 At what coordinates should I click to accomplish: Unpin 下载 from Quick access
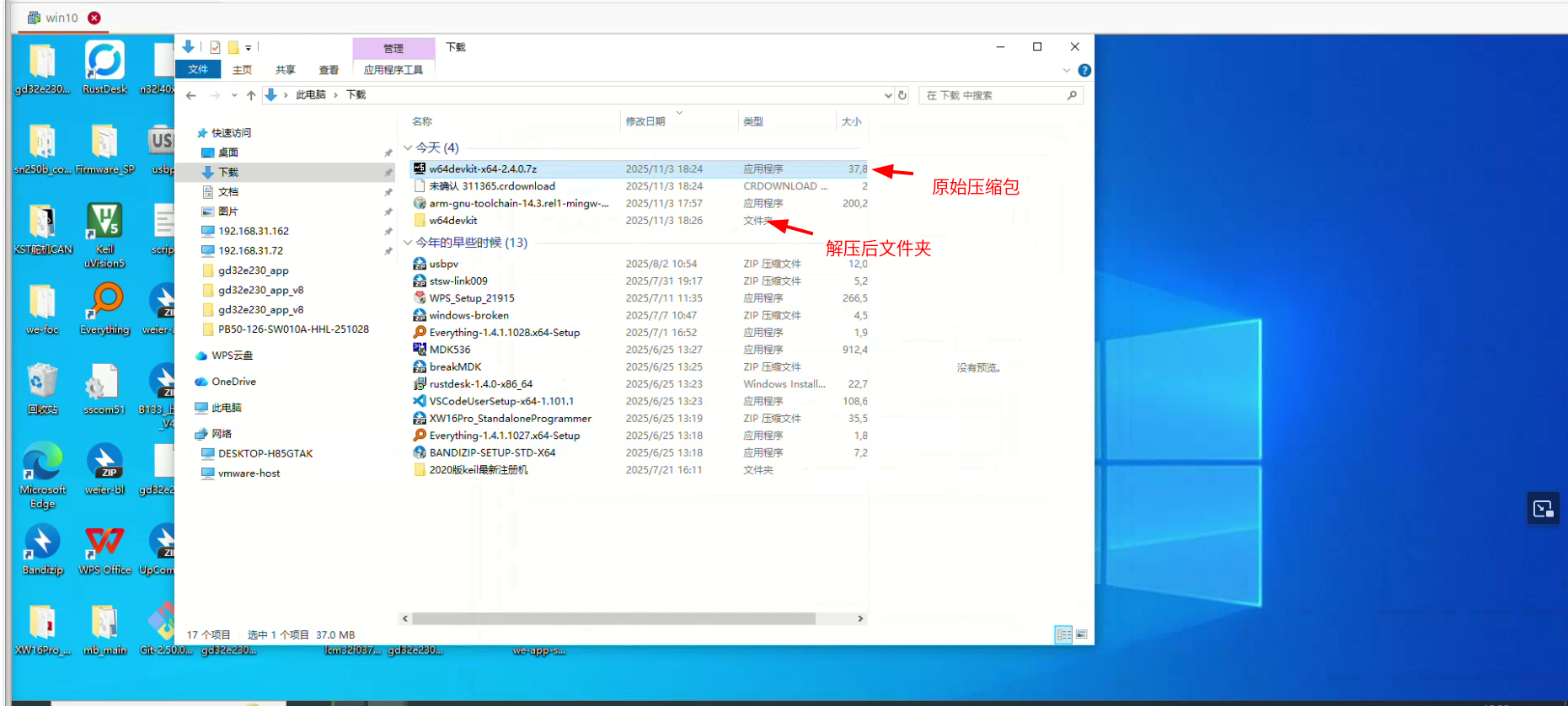click(388, 173)
